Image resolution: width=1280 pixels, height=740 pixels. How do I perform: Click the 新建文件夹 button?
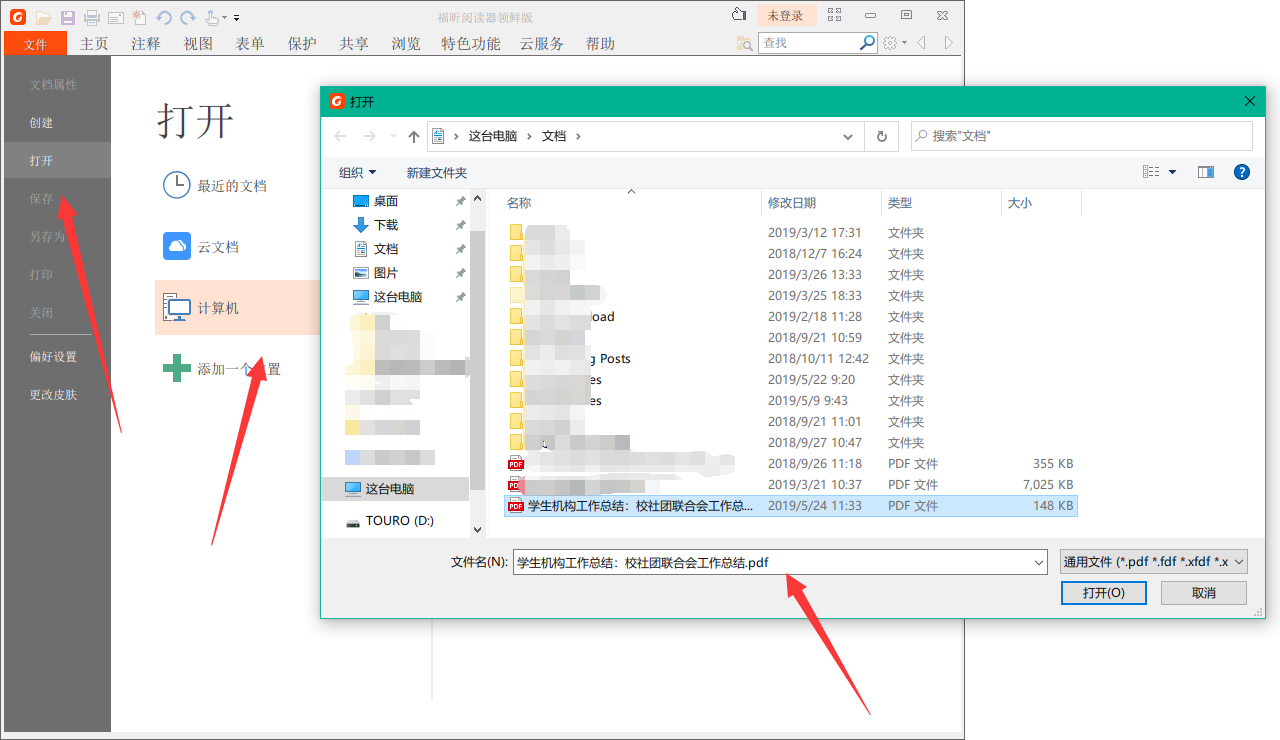pos(437,173)
